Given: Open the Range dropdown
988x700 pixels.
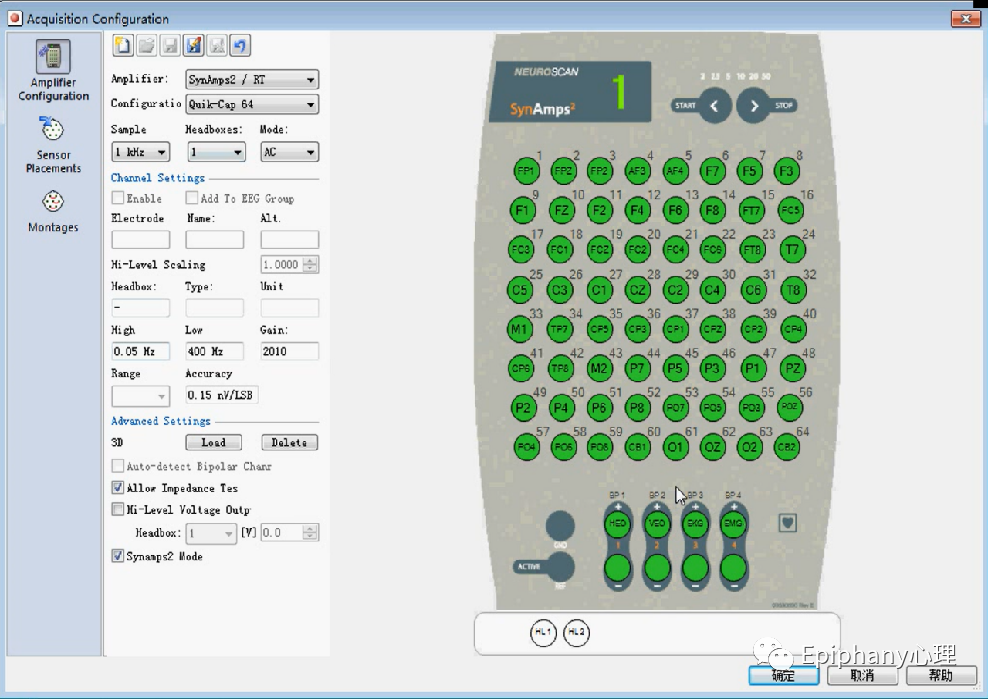Looking at the screenshot, I should point(141,396).
